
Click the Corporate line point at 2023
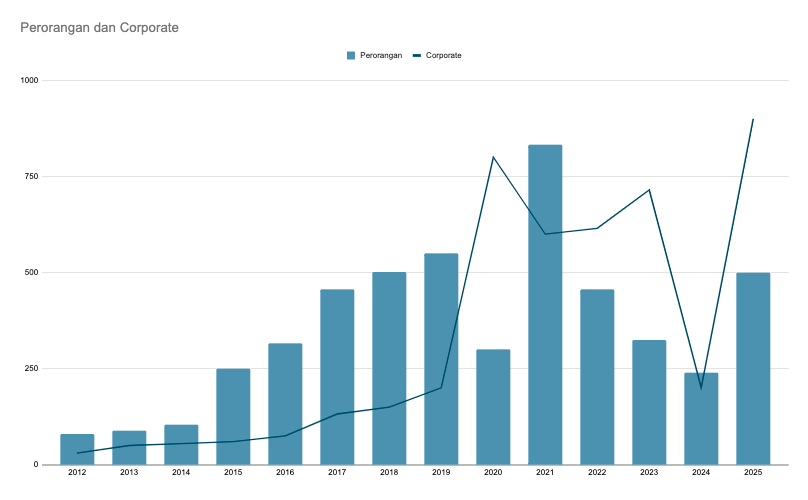(649, 190)
